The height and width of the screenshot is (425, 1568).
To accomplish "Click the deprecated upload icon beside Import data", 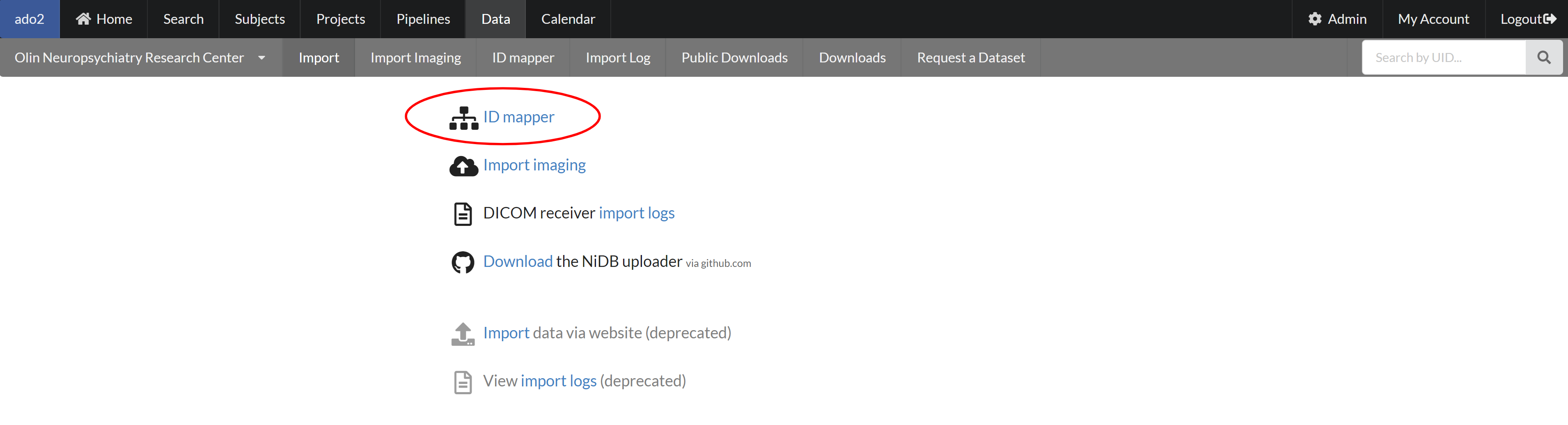I will (463, 333).
